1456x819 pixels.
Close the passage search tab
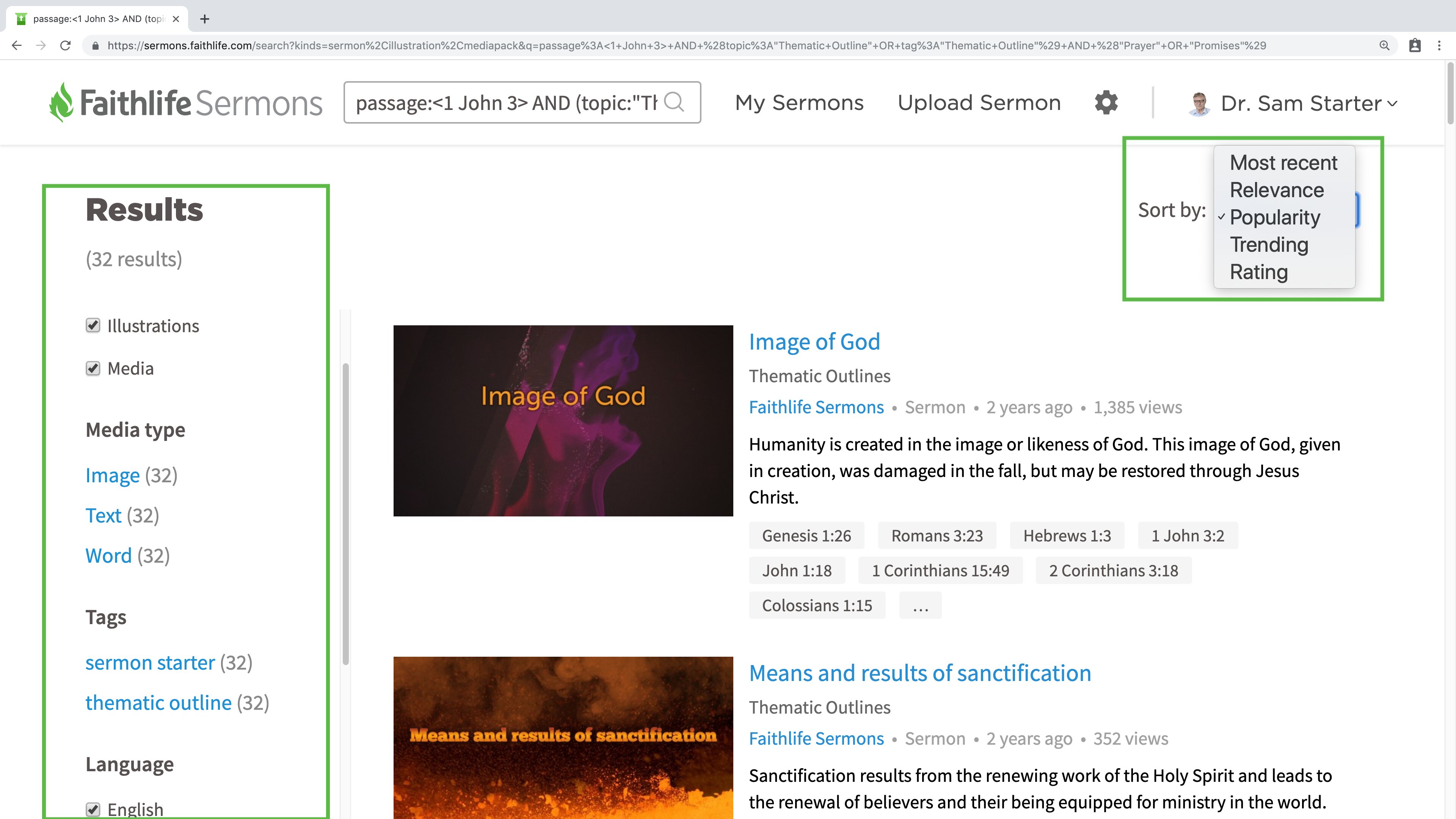pyautogui.click(x=176, y=19)
